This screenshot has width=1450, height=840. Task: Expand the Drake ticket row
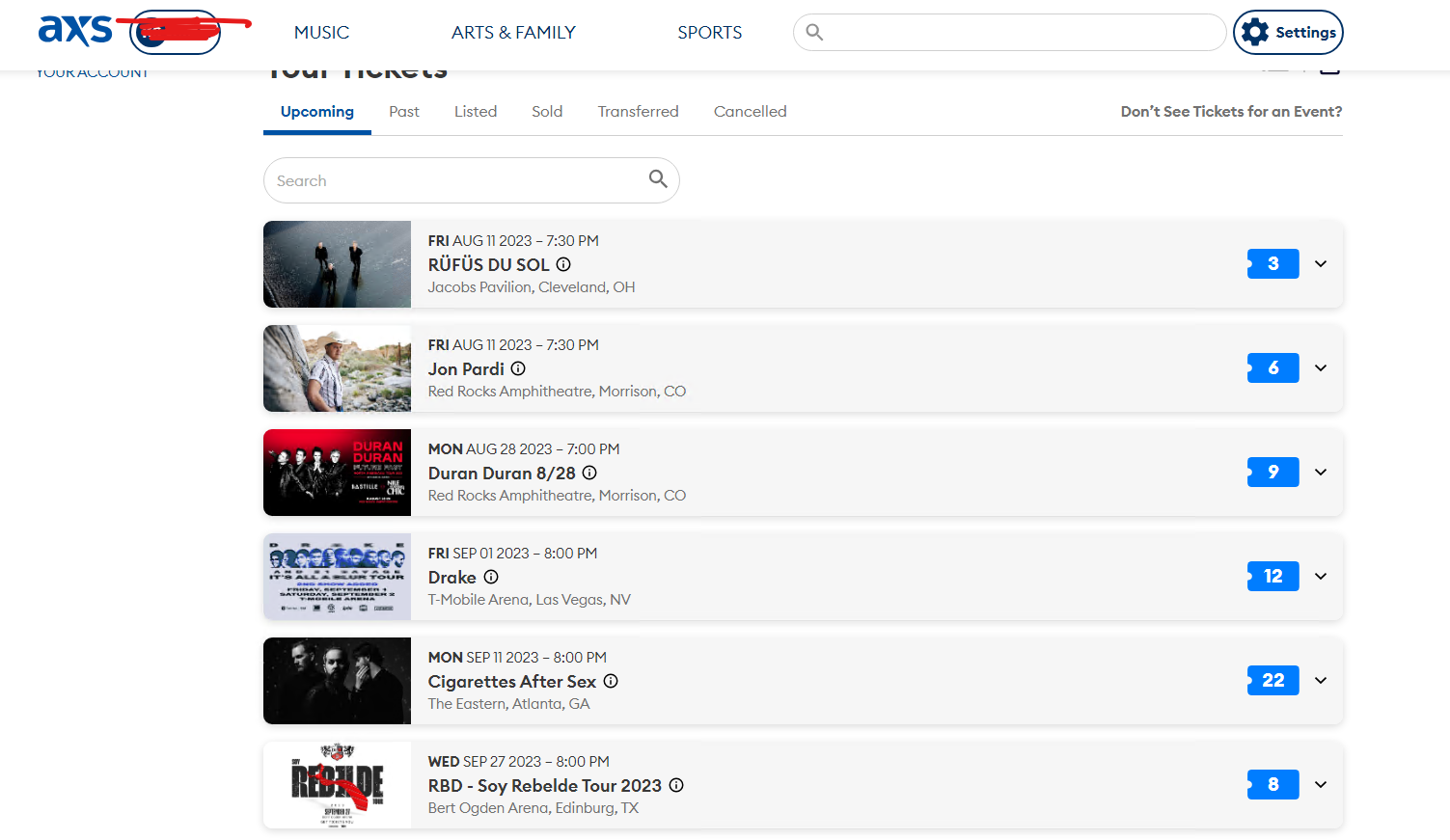(x=1321, y=576)
